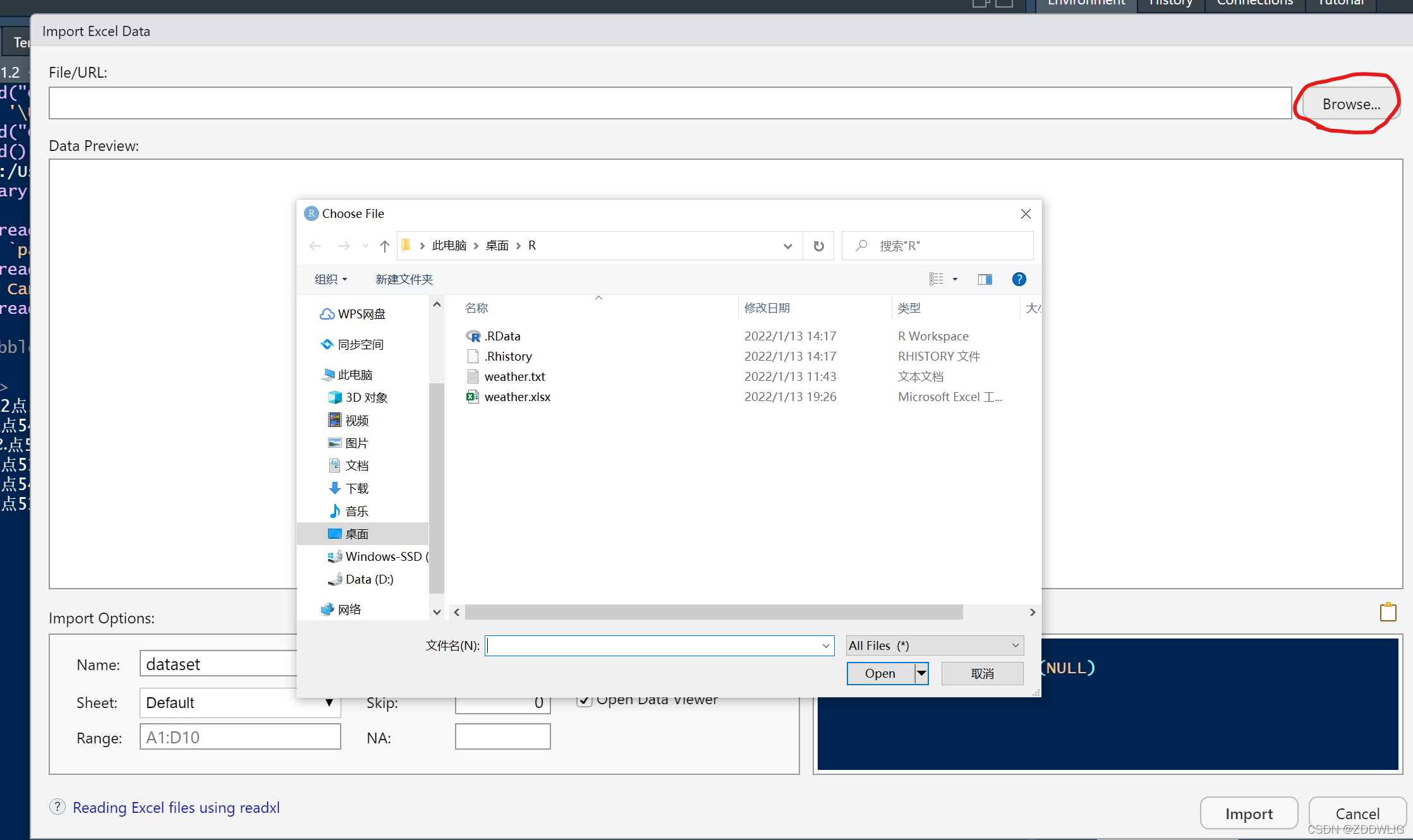Expand the file name history dropdown

point(826,645)
